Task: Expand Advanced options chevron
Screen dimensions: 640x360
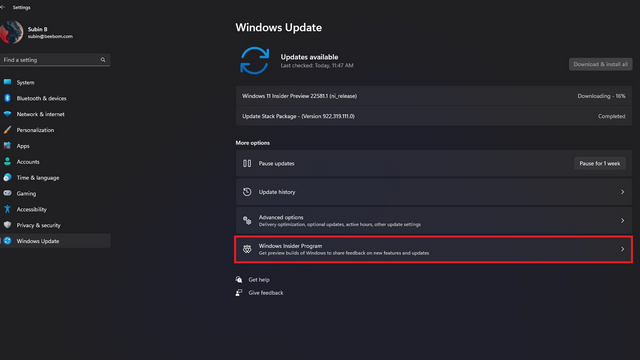Action: pos(622,220)
